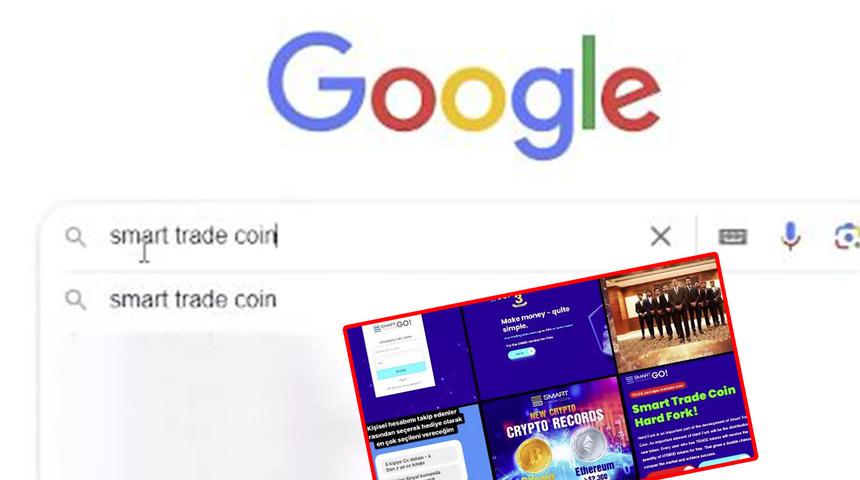The width and height of the screenshot is (860, 480).
Task: Click the gold Bitcoin coin image
Action: 533,456
